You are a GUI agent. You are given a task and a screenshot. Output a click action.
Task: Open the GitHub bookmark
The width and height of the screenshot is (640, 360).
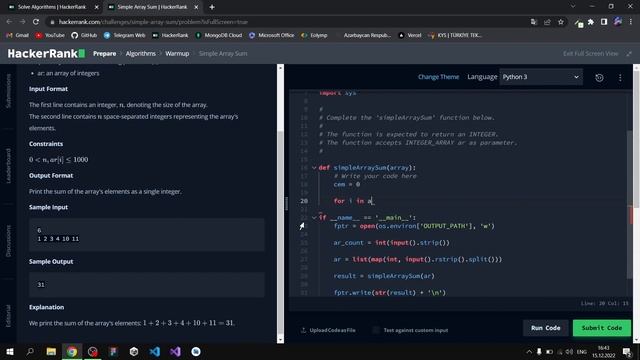(x=84, y=36)
